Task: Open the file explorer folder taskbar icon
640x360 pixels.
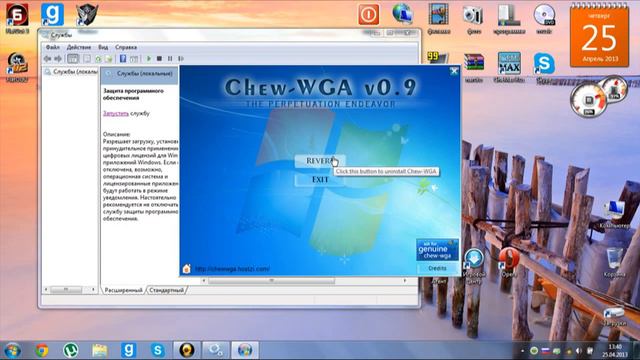Action: point(100,350)
